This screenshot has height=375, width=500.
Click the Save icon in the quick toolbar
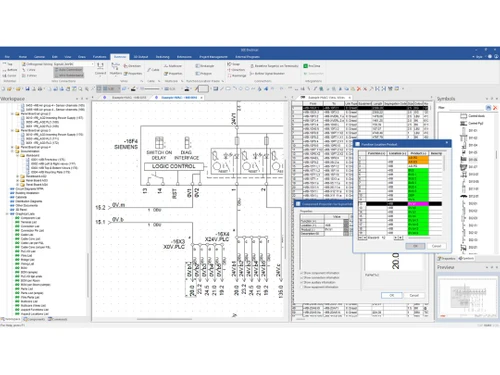[x=27, y=89]
